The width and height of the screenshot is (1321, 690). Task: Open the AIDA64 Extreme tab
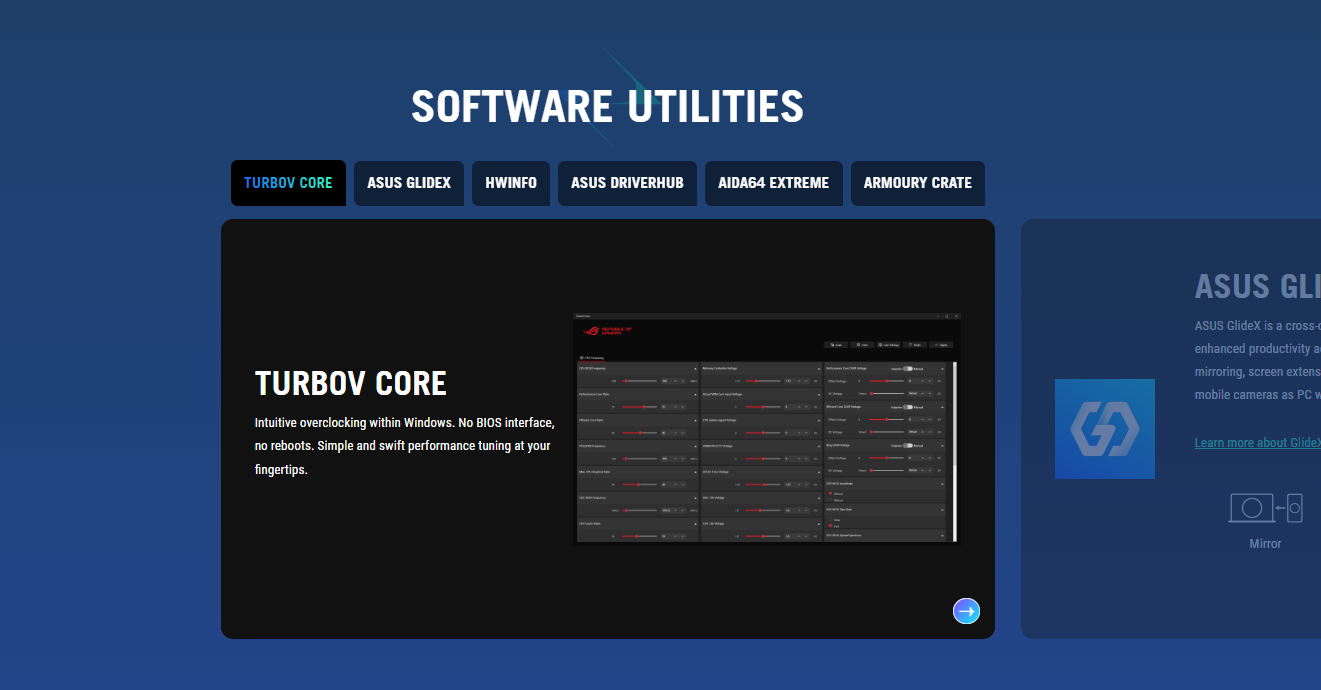[773, 183]
